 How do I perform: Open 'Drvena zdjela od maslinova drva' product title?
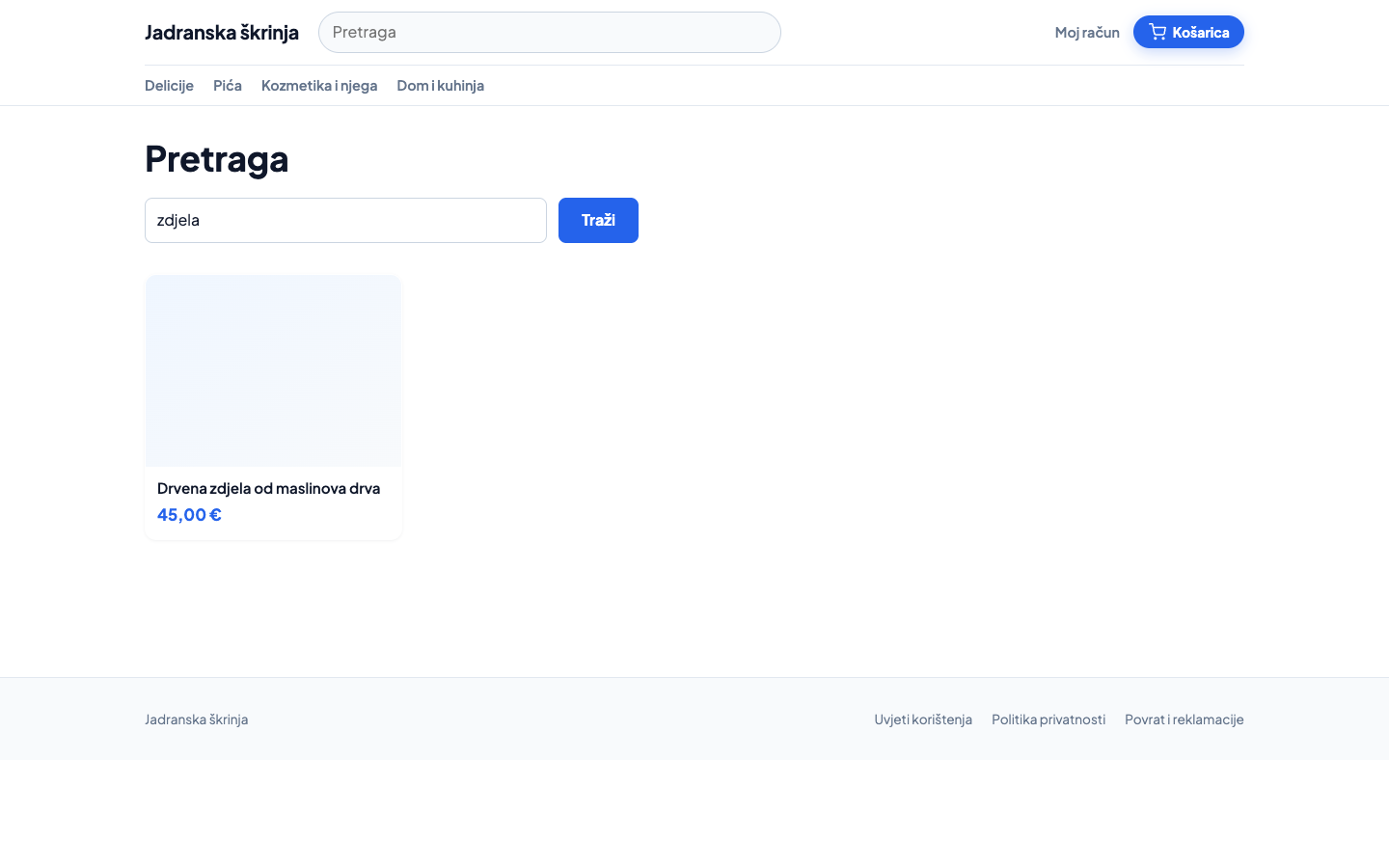click(x=269, y=488)
